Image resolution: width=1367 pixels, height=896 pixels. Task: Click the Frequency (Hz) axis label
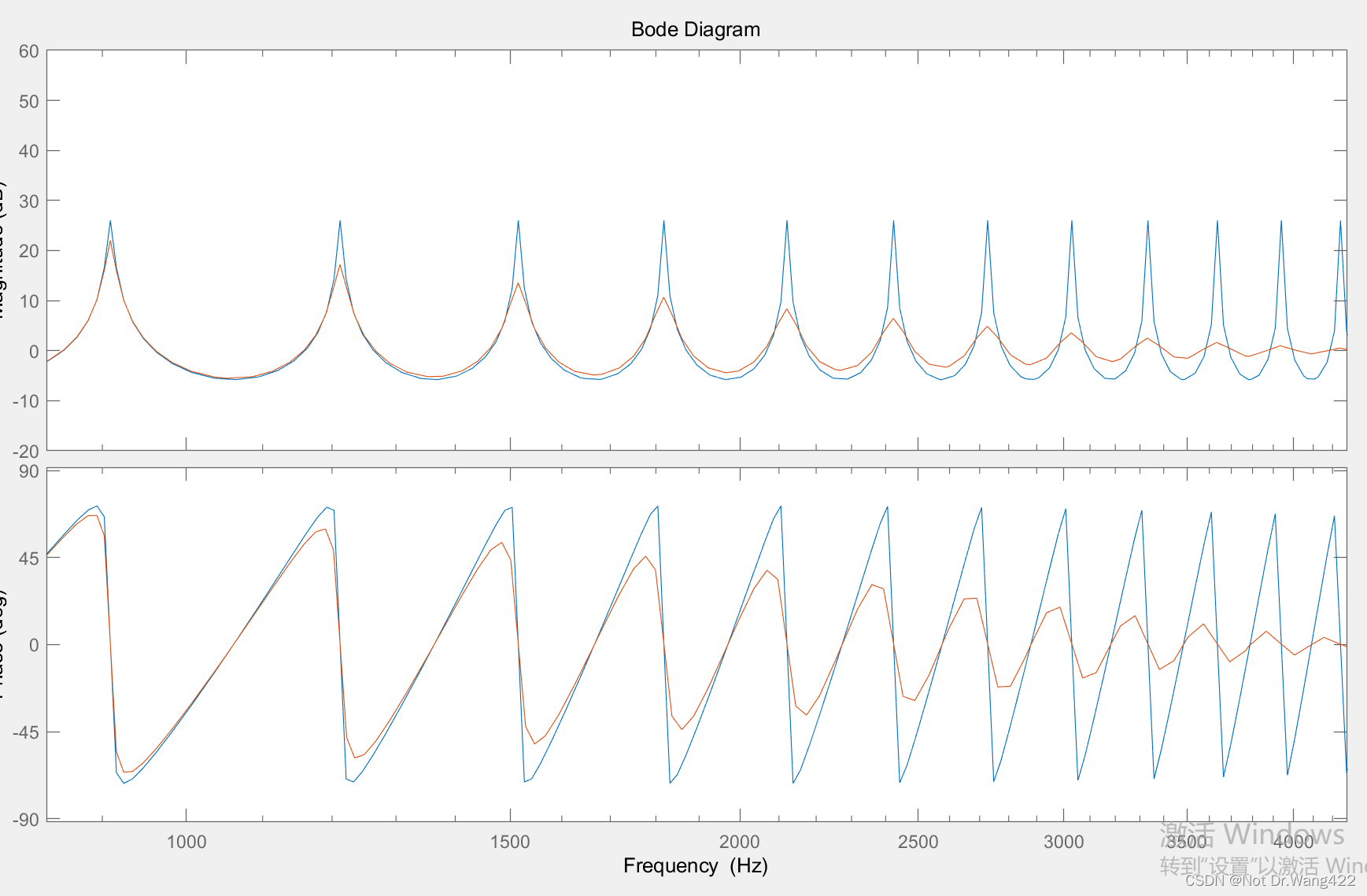696,865
